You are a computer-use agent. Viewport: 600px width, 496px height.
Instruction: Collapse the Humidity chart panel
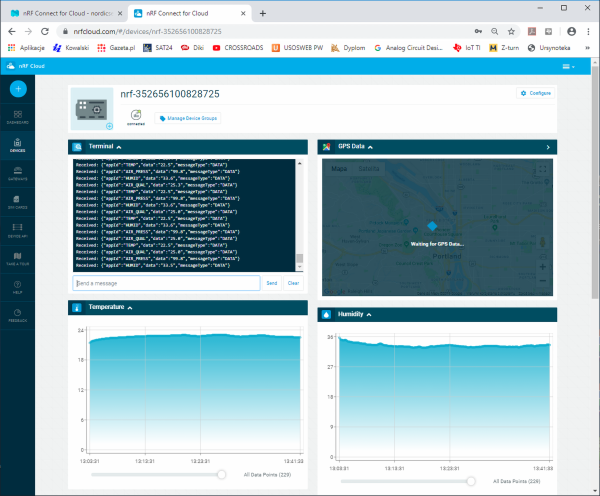(370, 314)
